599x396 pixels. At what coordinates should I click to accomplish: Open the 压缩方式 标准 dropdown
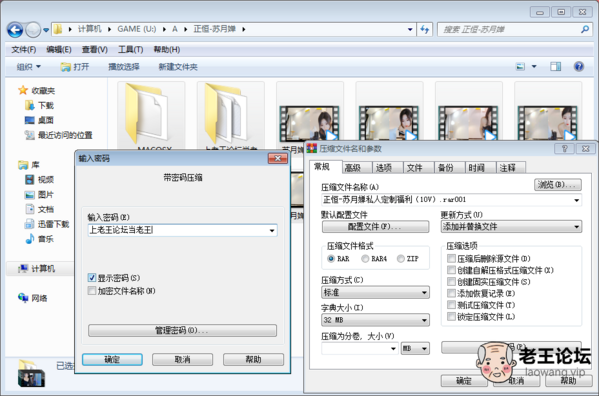[375, 293]
